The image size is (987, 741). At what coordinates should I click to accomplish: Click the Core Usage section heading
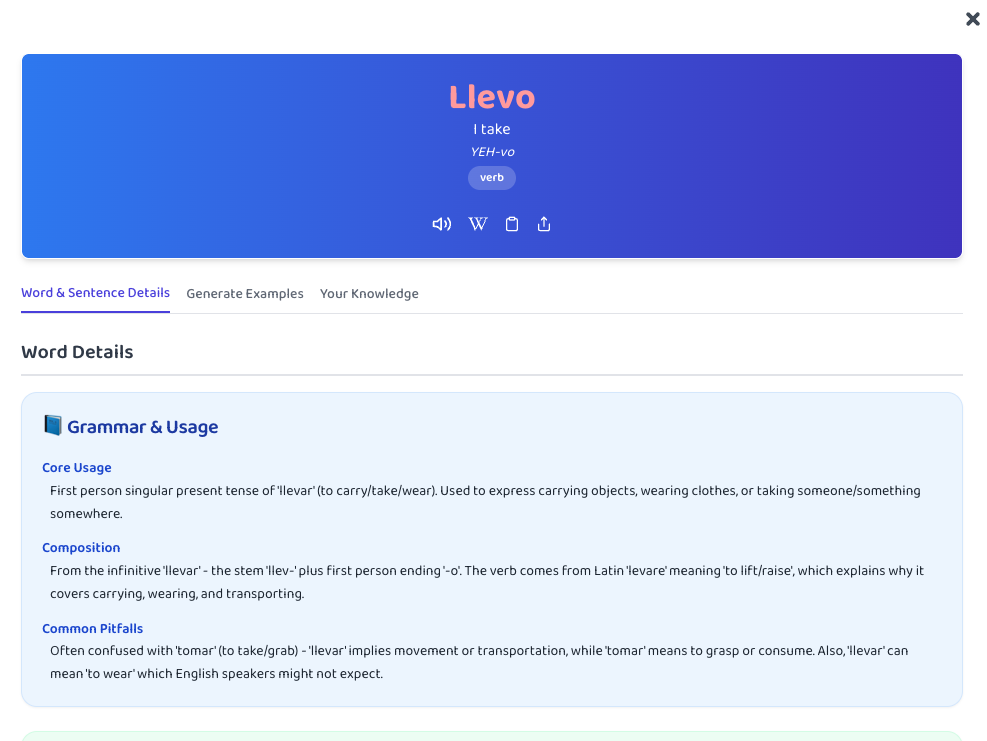coord(77,467)
